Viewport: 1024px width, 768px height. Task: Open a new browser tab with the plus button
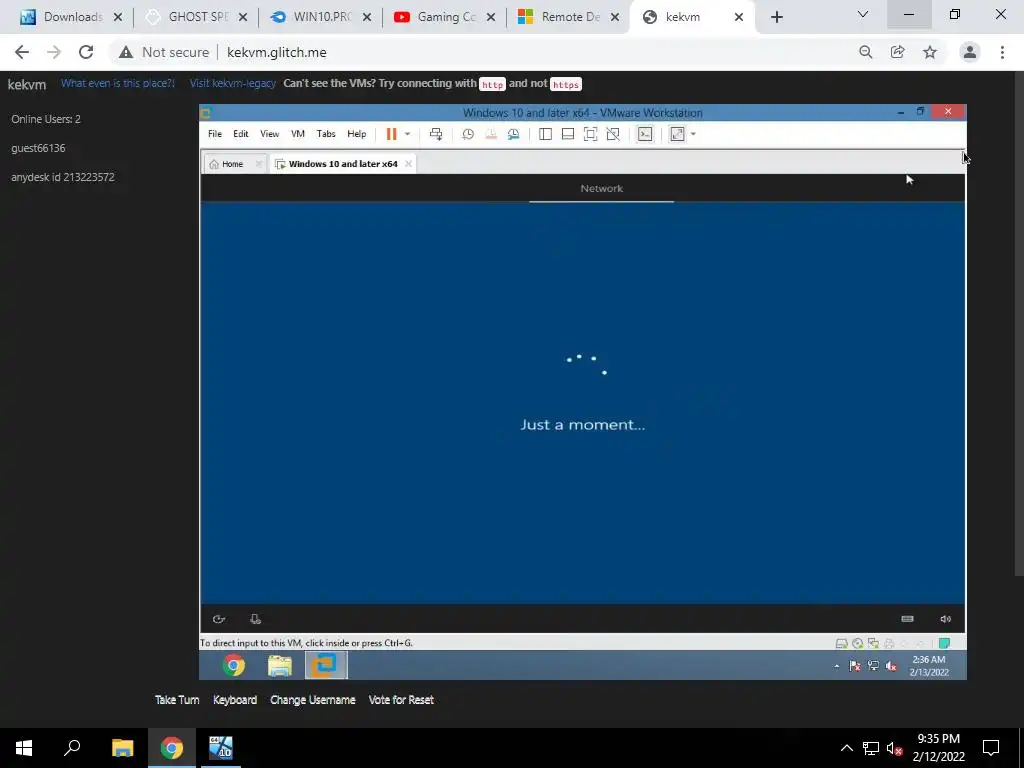pos(776,17)
